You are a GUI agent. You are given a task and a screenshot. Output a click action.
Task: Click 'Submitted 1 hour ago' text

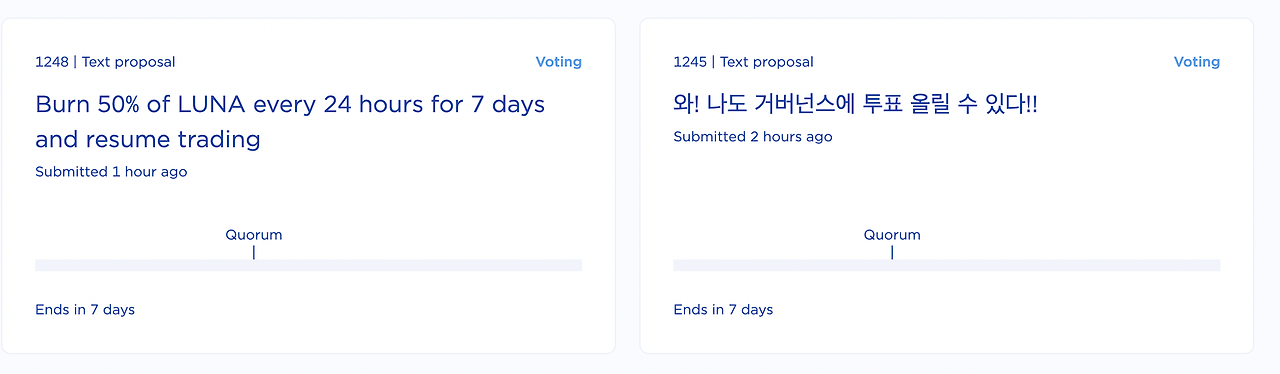point(111,172)
